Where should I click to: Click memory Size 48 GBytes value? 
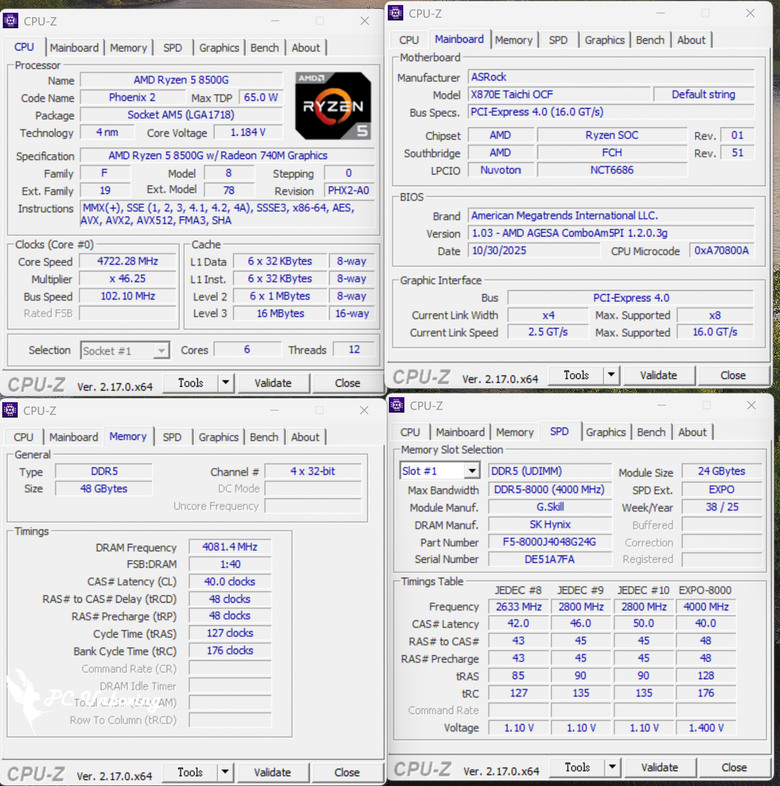(104, 488)
